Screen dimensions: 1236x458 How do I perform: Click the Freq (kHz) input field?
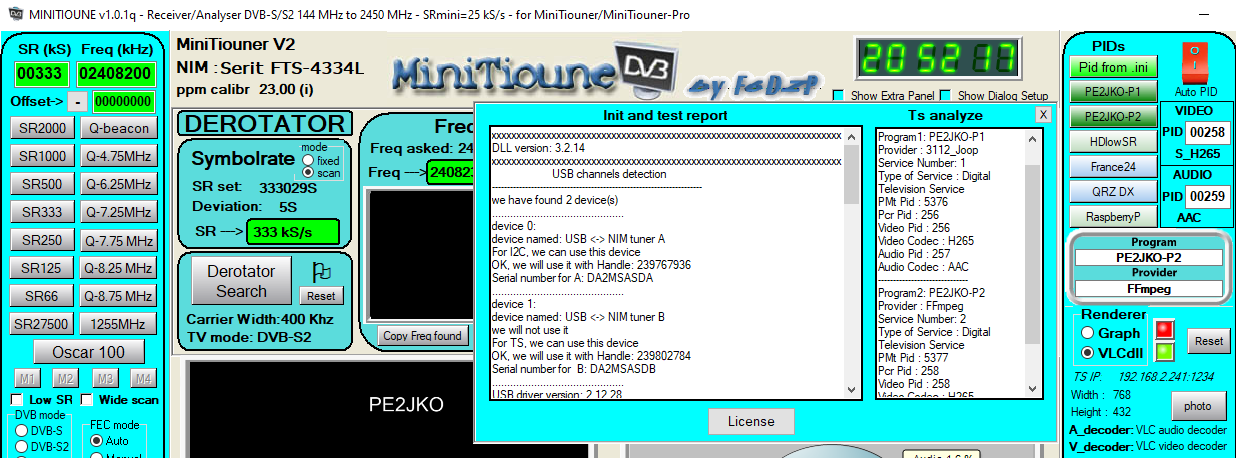coord(117,73)
